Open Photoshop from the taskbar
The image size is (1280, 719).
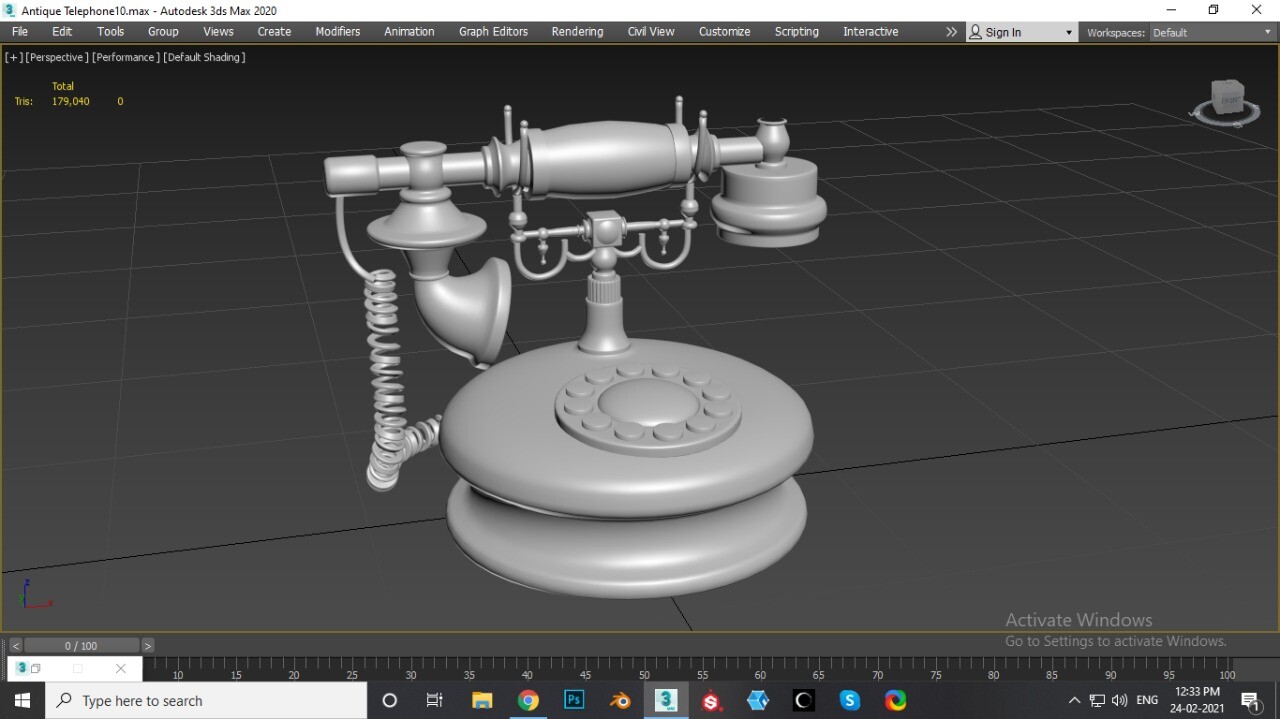click(574, 701)
